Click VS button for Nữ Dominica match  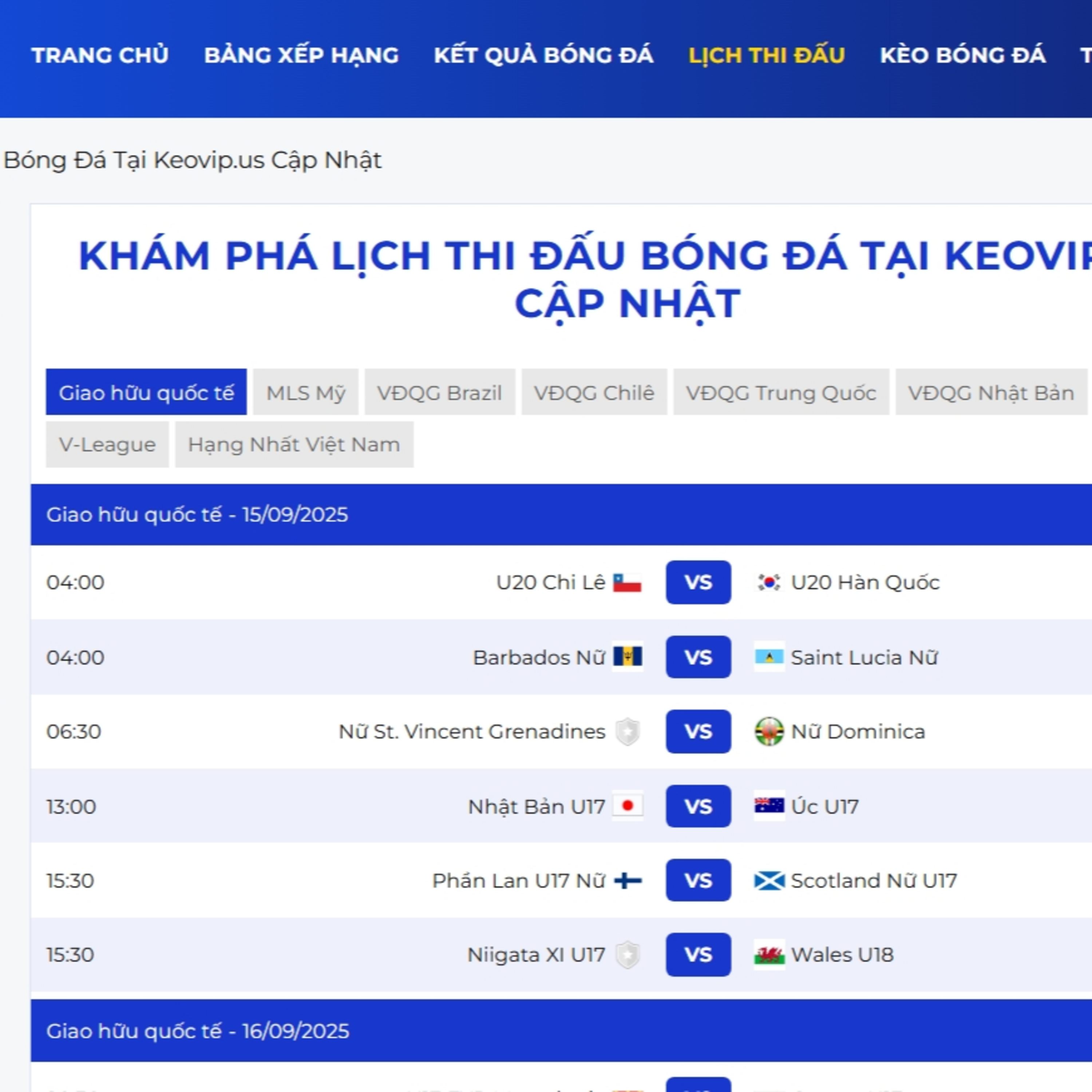tap(698, 731)
